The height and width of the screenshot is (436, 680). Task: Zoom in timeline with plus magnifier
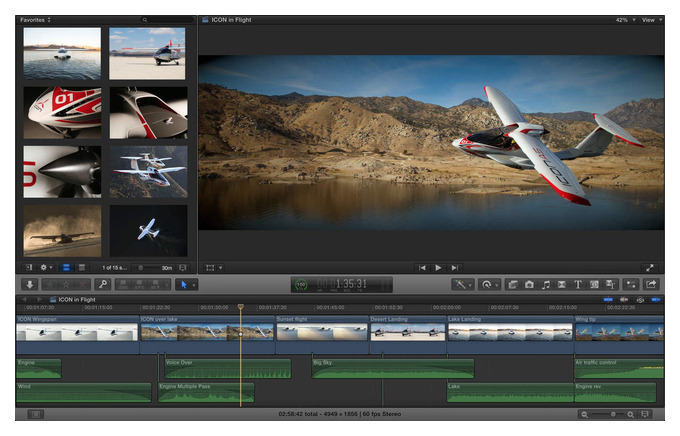coord(631,414)
